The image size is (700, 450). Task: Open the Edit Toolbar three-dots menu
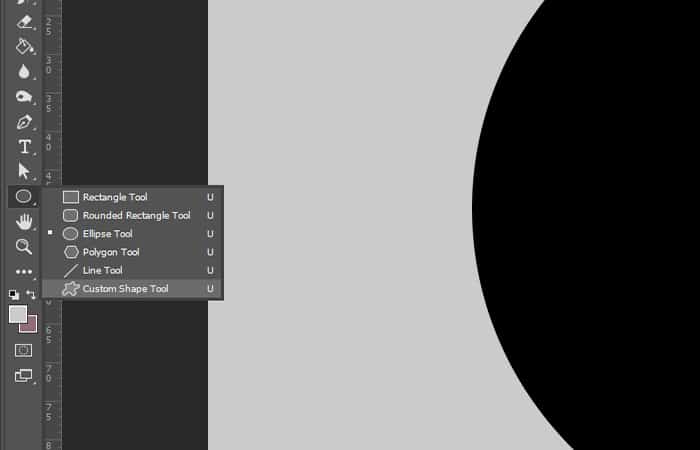tap(24, 271)
